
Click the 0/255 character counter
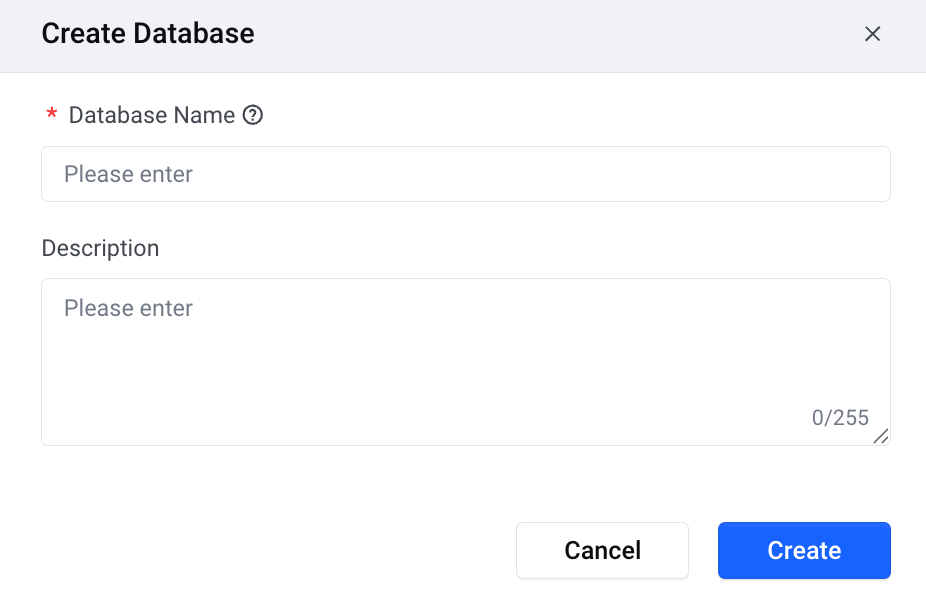click(840, 418)
